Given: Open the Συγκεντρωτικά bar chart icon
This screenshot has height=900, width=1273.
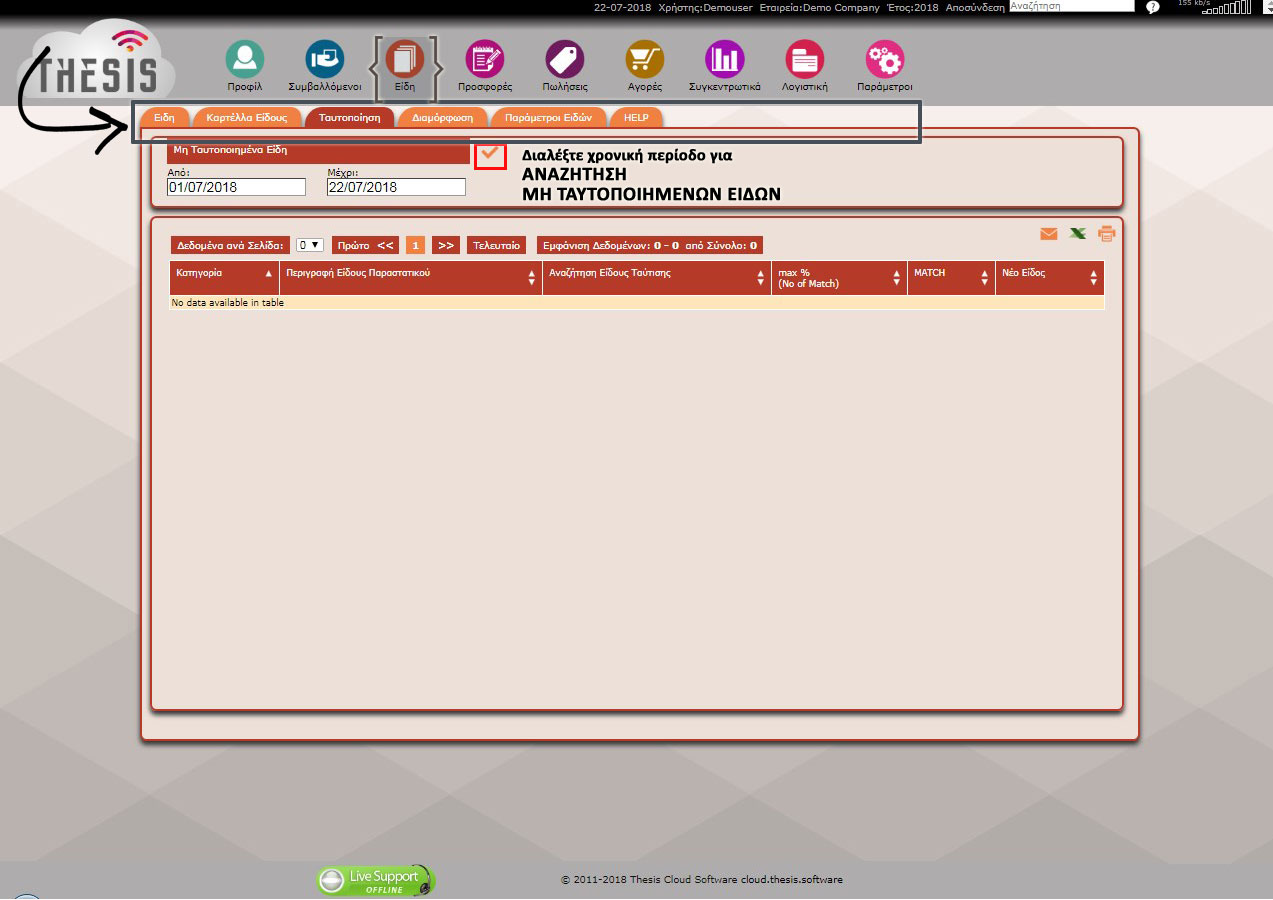Looking at the screenshot, I should coord(724,60).
